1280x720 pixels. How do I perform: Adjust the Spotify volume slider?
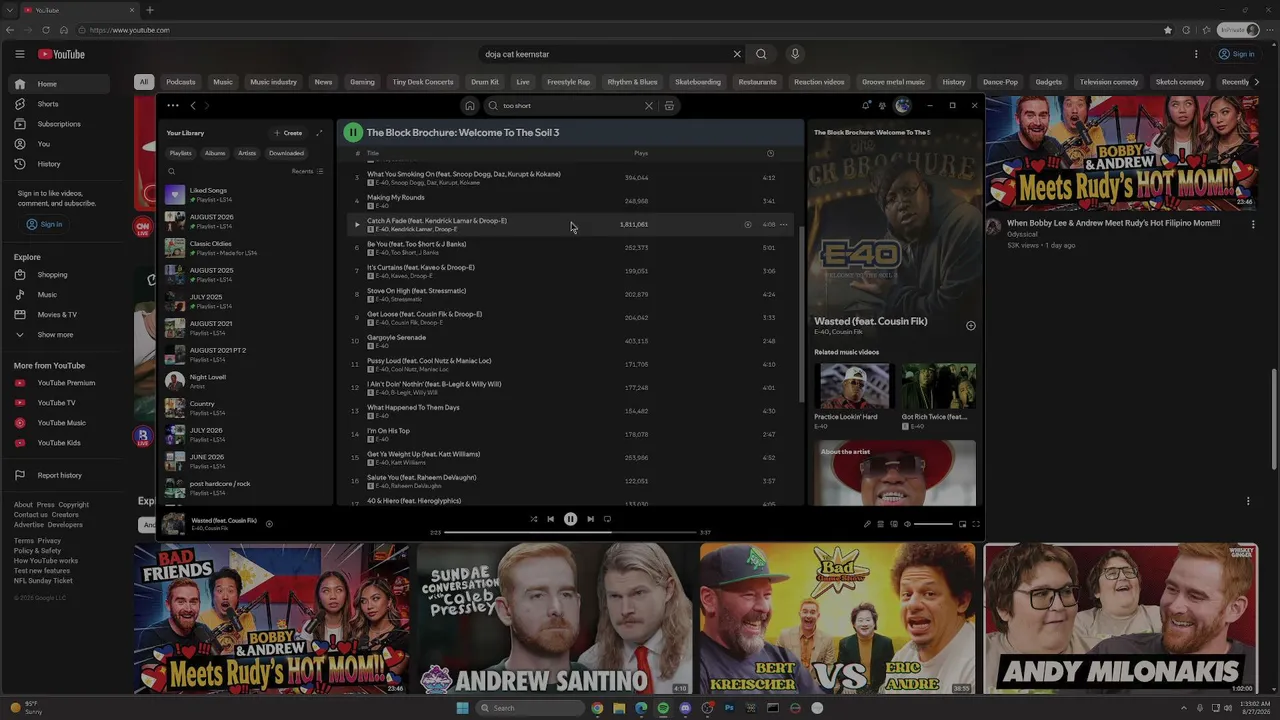click(x=933, y=524)
